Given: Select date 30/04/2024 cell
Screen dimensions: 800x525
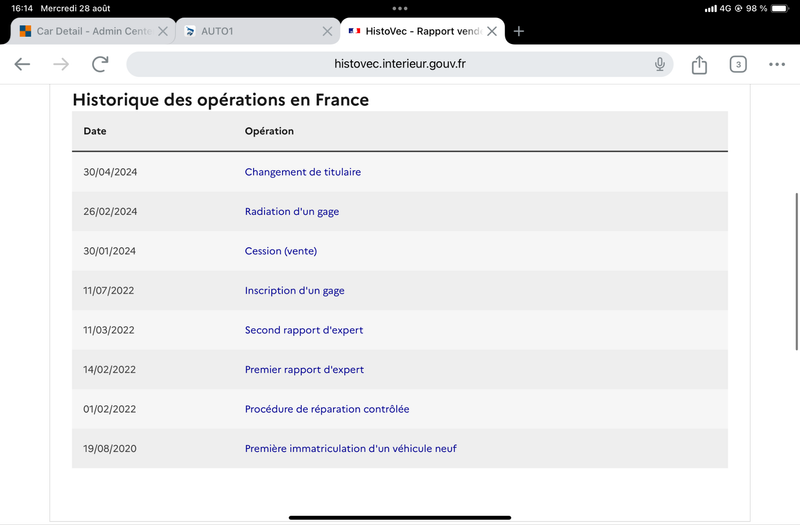Looking at the screenshot, I should (x=110, y=172).
